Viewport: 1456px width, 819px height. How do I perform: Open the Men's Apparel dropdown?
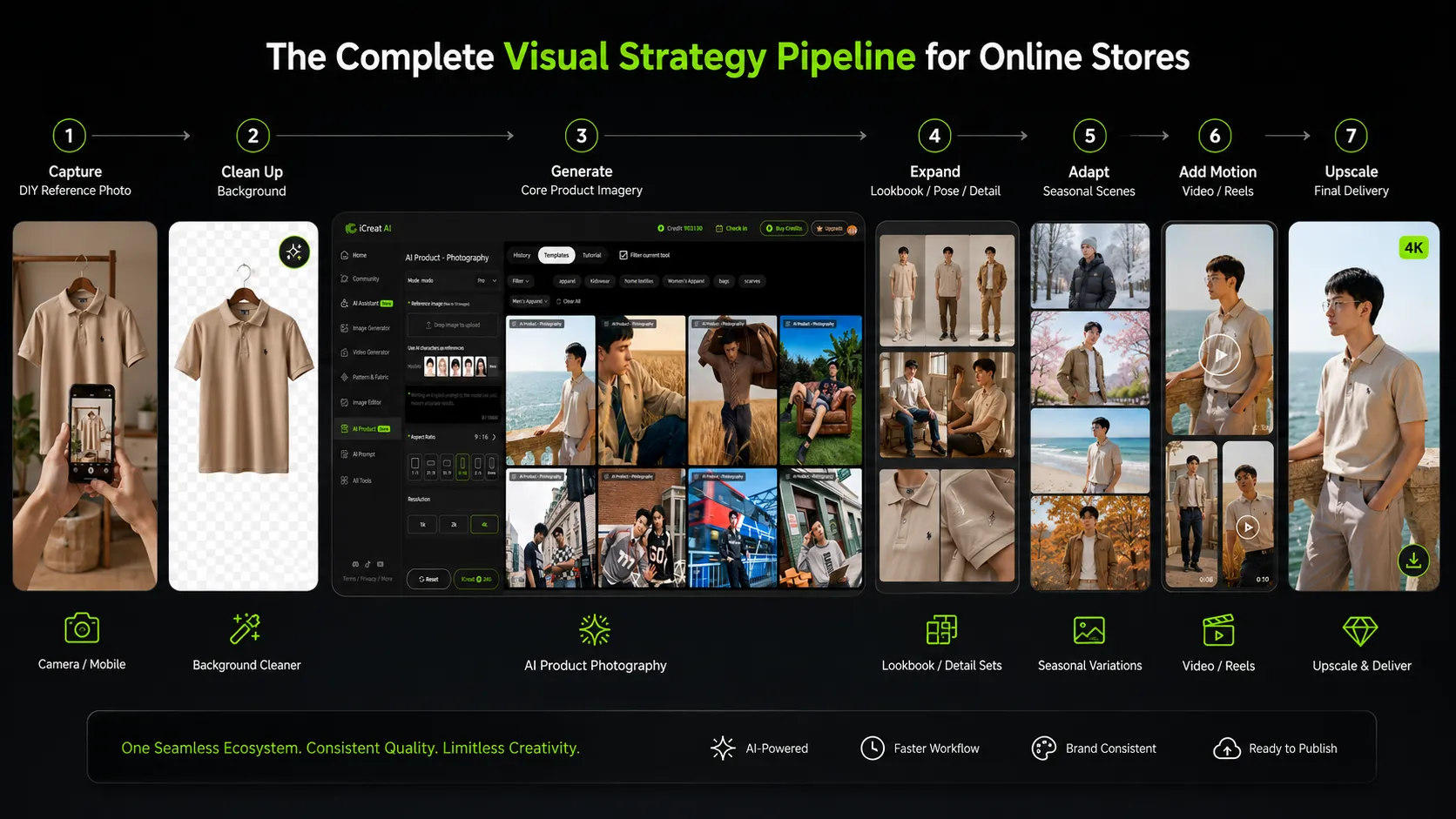[529, 301]
